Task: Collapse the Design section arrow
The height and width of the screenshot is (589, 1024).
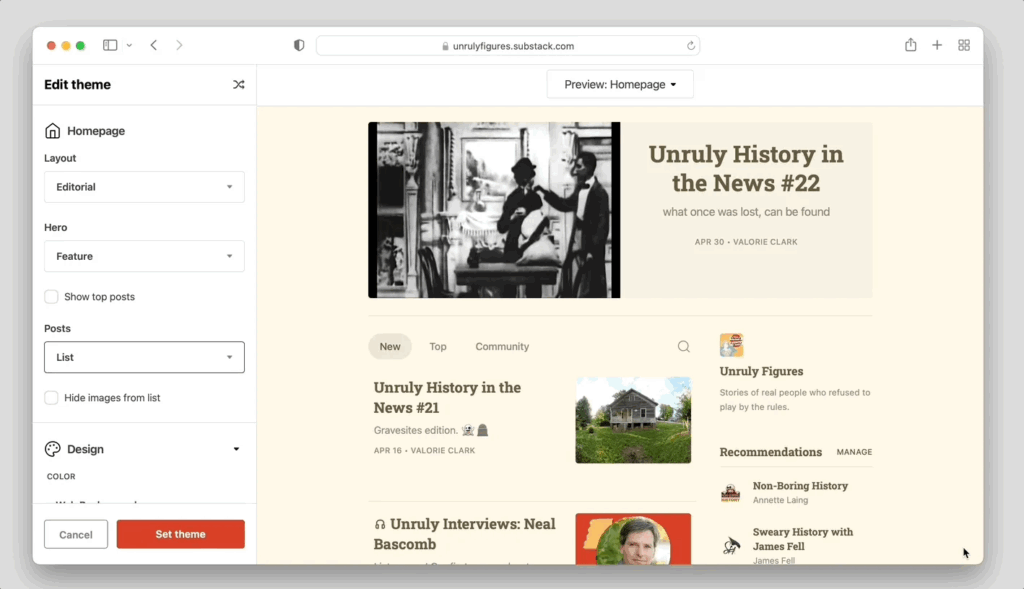Action: [x=236, y=450]
